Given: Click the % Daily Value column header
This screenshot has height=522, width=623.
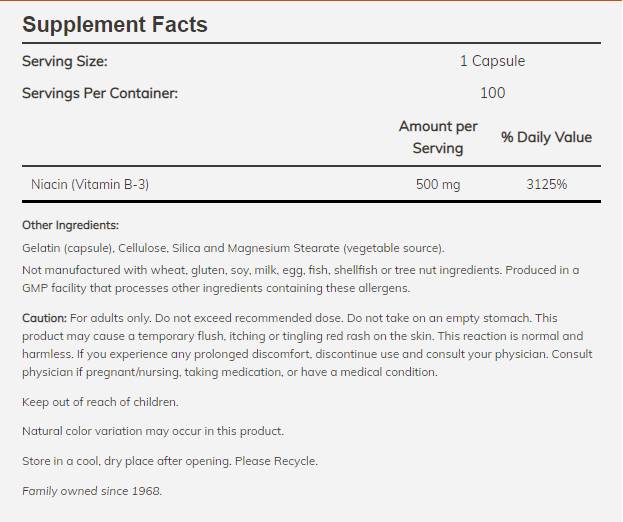Looking at the screenshot, I should [x=546, y=137].
